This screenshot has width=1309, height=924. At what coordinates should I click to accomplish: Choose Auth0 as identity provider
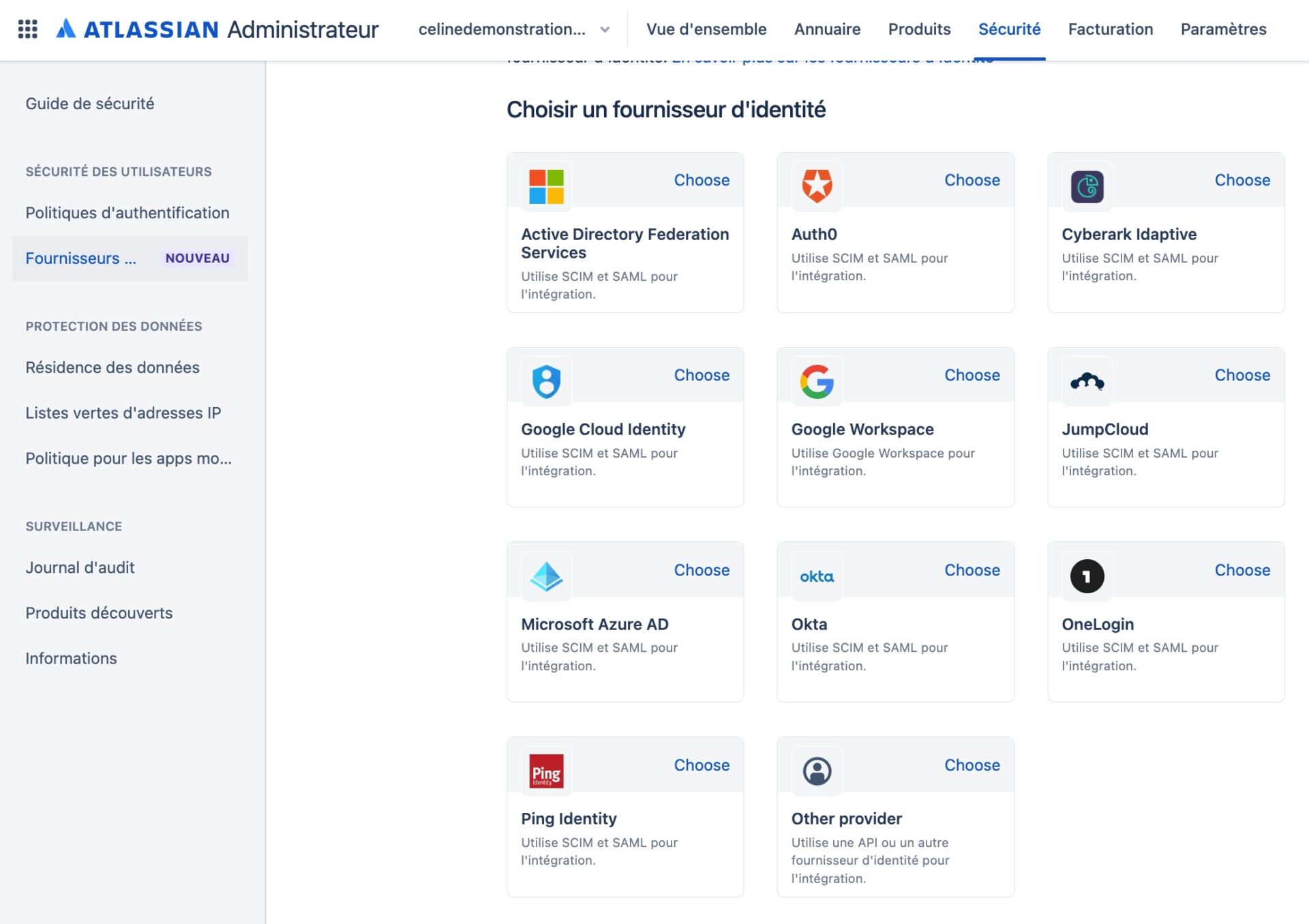pyautogui.click(x=972, y=180)
